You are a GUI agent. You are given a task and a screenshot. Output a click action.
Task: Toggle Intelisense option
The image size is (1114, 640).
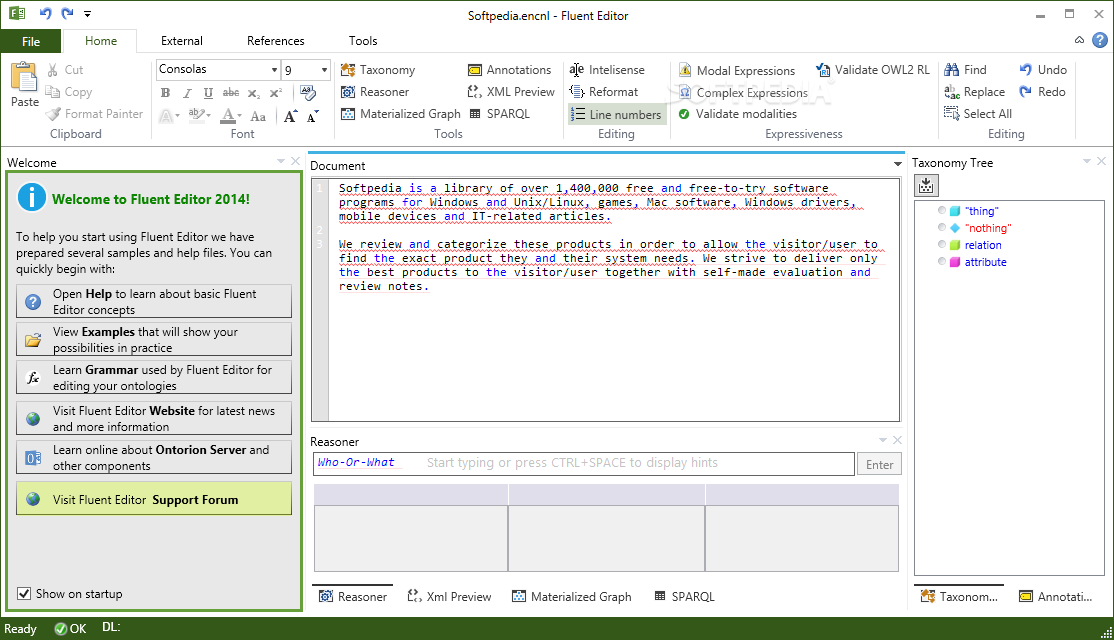pyautogui.click(x=607, y=70)
